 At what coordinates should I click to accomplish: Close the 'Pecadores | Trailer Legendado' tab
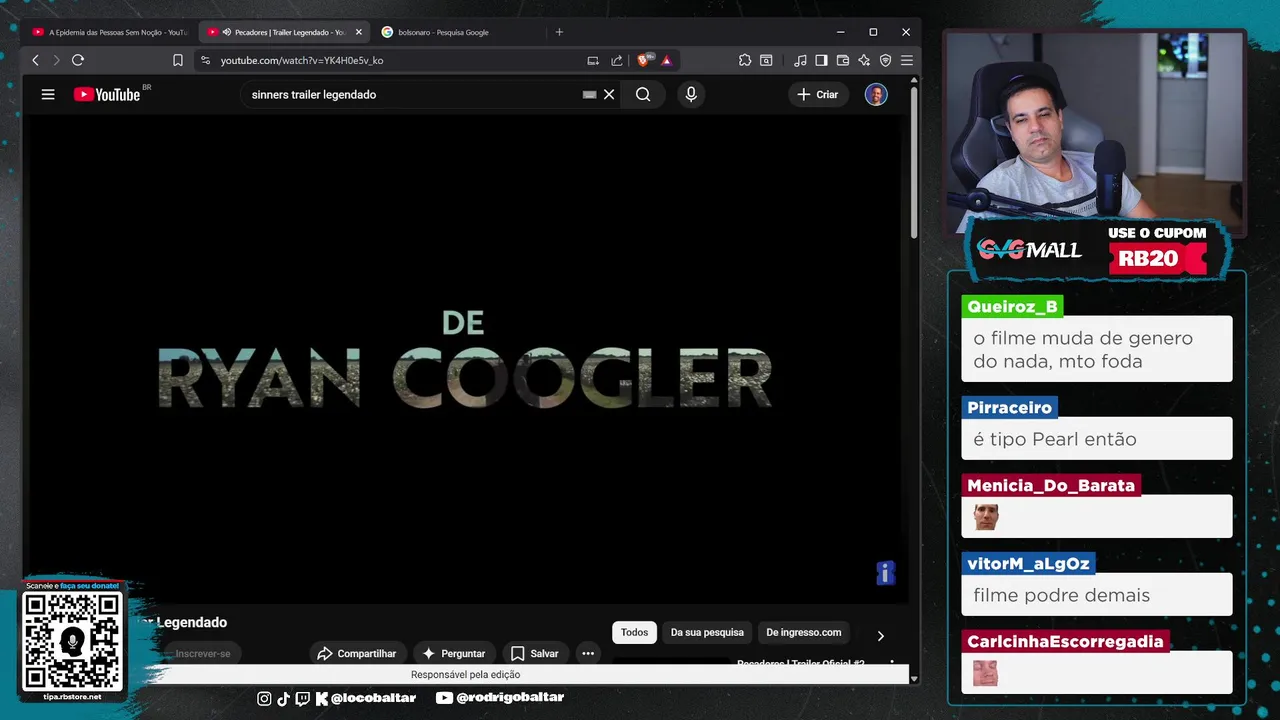pos(359,32)
